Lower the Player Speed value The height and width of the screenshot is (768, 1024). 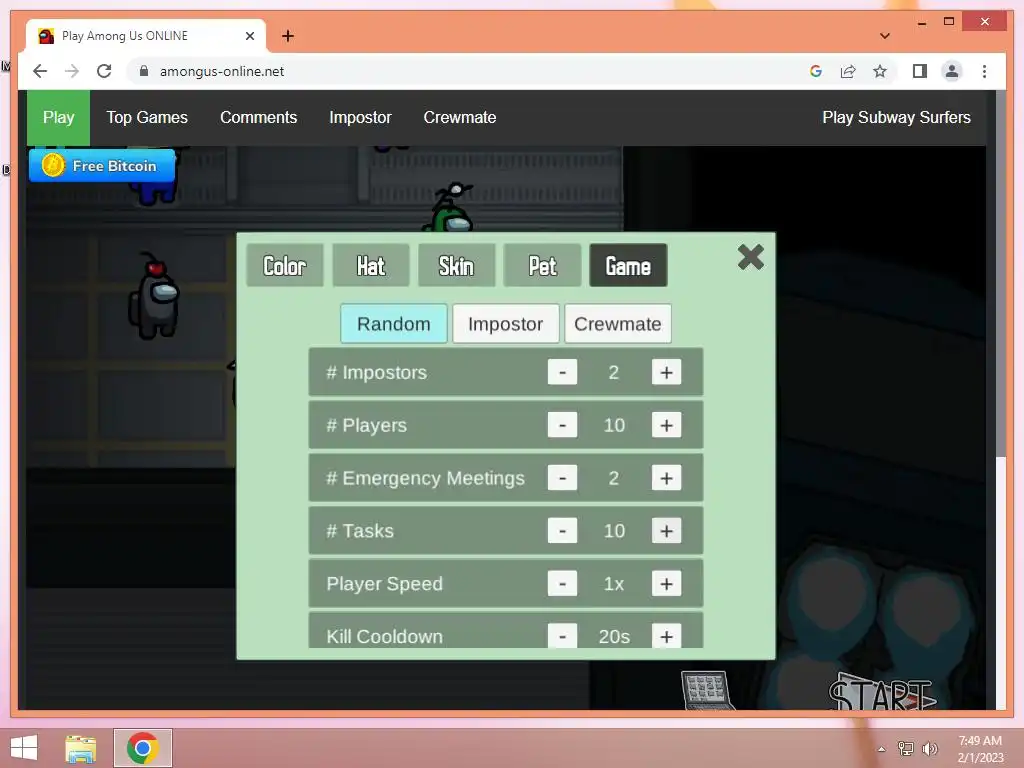coord(562,584)
